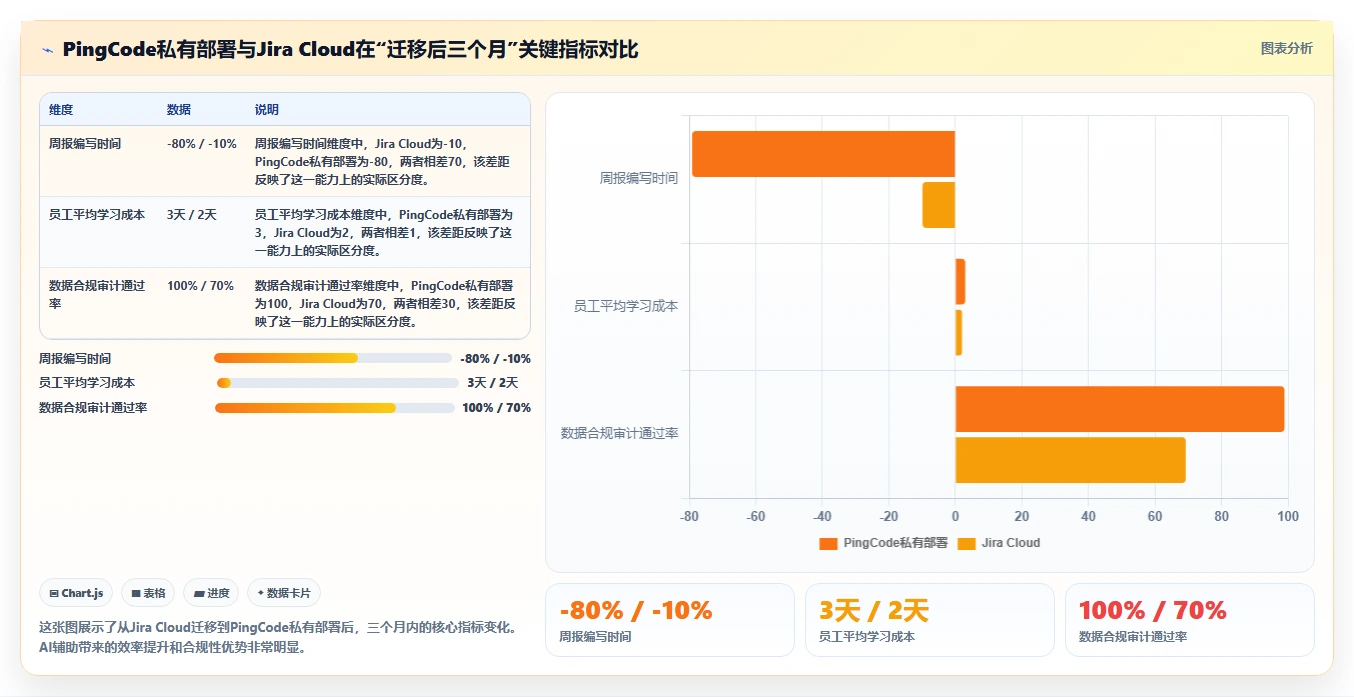Toggle the PingCode私有部署 legend entry
Viewport: 1354px width, 697px height.
pyautogui.click(x=883, y=543)
